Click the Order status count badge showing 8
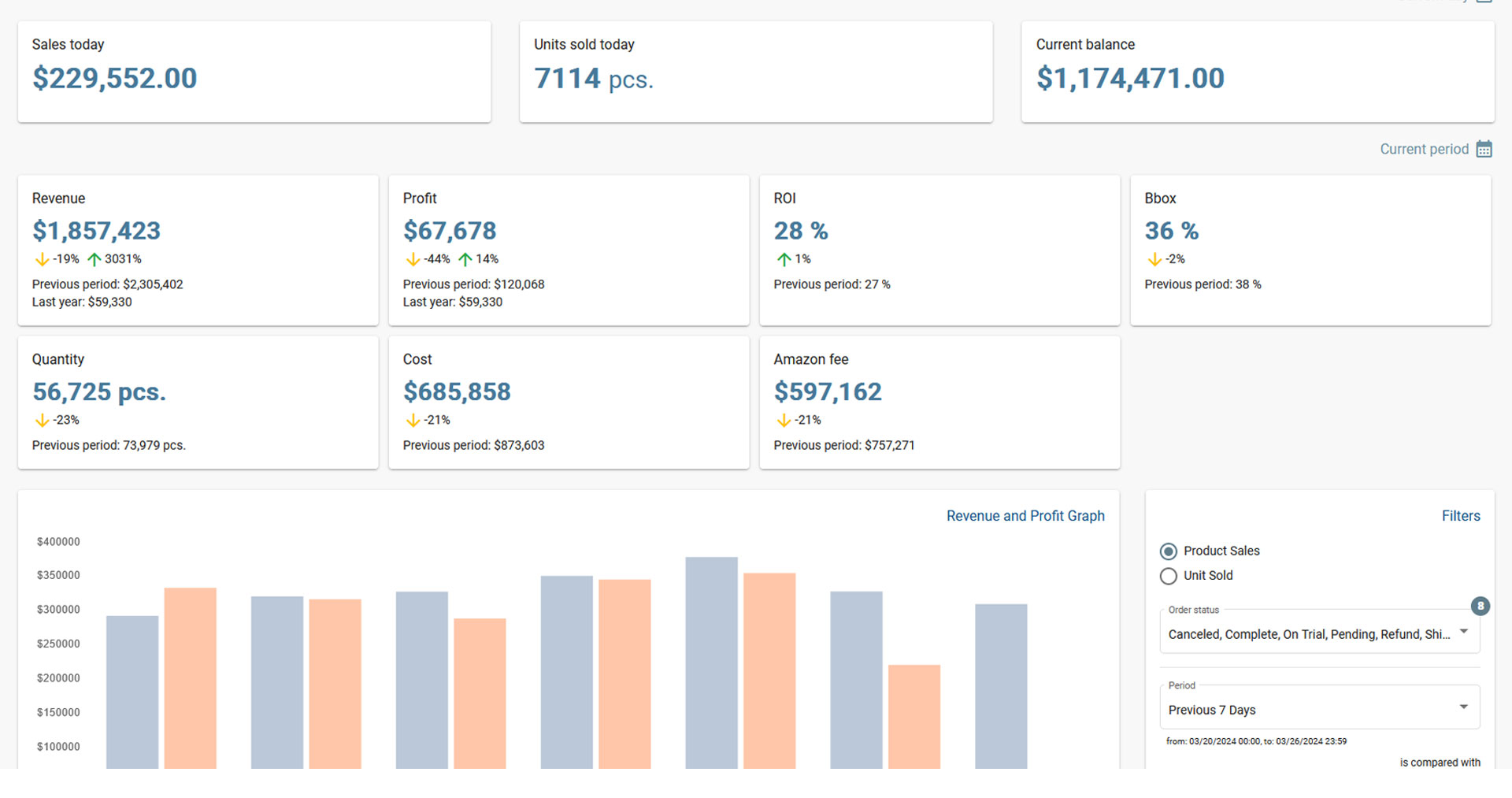The image size is (1512, 798). point(1480,606)
